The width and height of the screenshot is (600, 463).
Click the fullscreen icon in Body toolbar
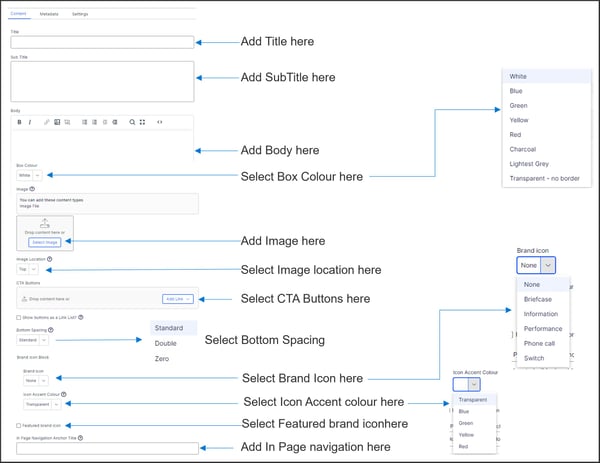[143, 122]
